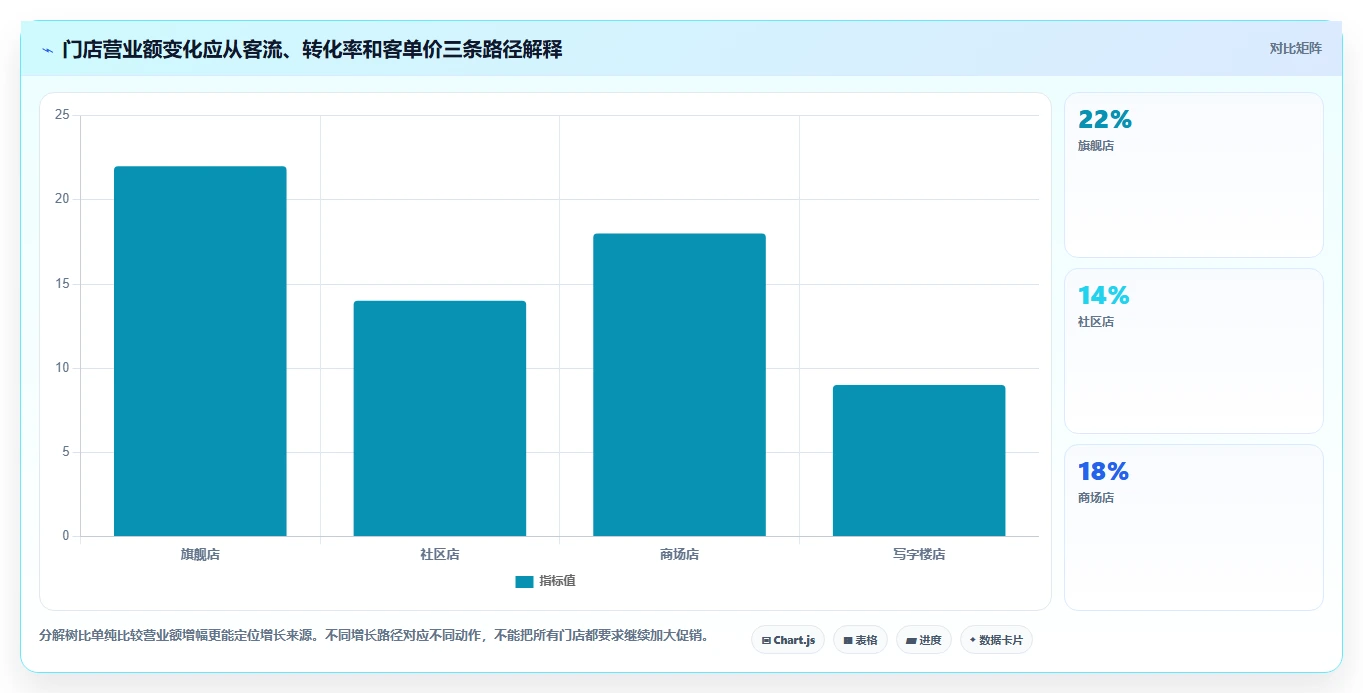This screenshot has width=1363, height=693.
Task: Click the 表格 tag button
Action: [x=860, y=640]
